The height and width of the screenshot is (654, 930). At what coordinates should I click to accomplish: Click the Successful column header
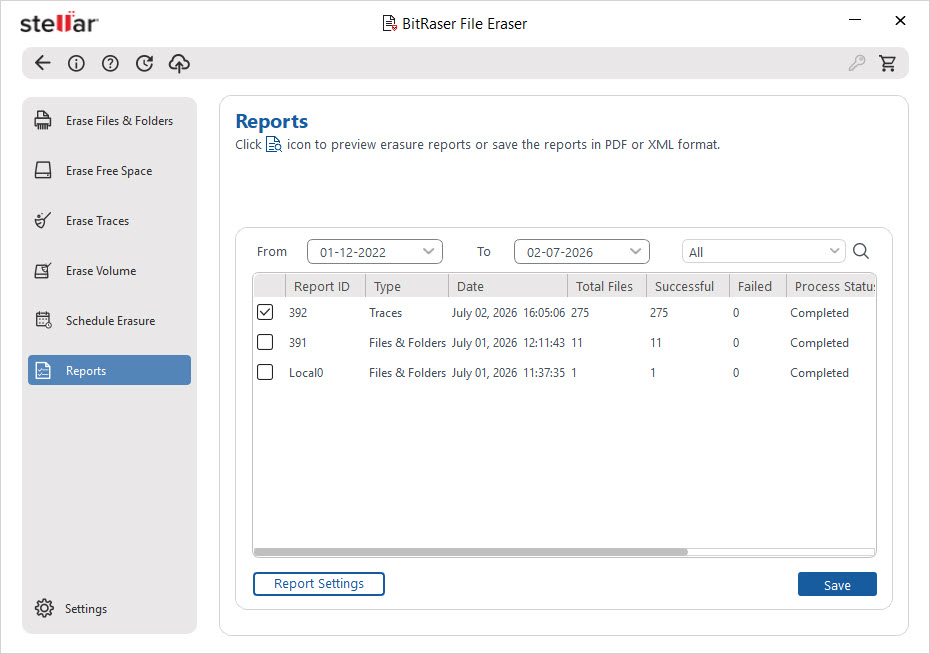(x=687, y=286)
